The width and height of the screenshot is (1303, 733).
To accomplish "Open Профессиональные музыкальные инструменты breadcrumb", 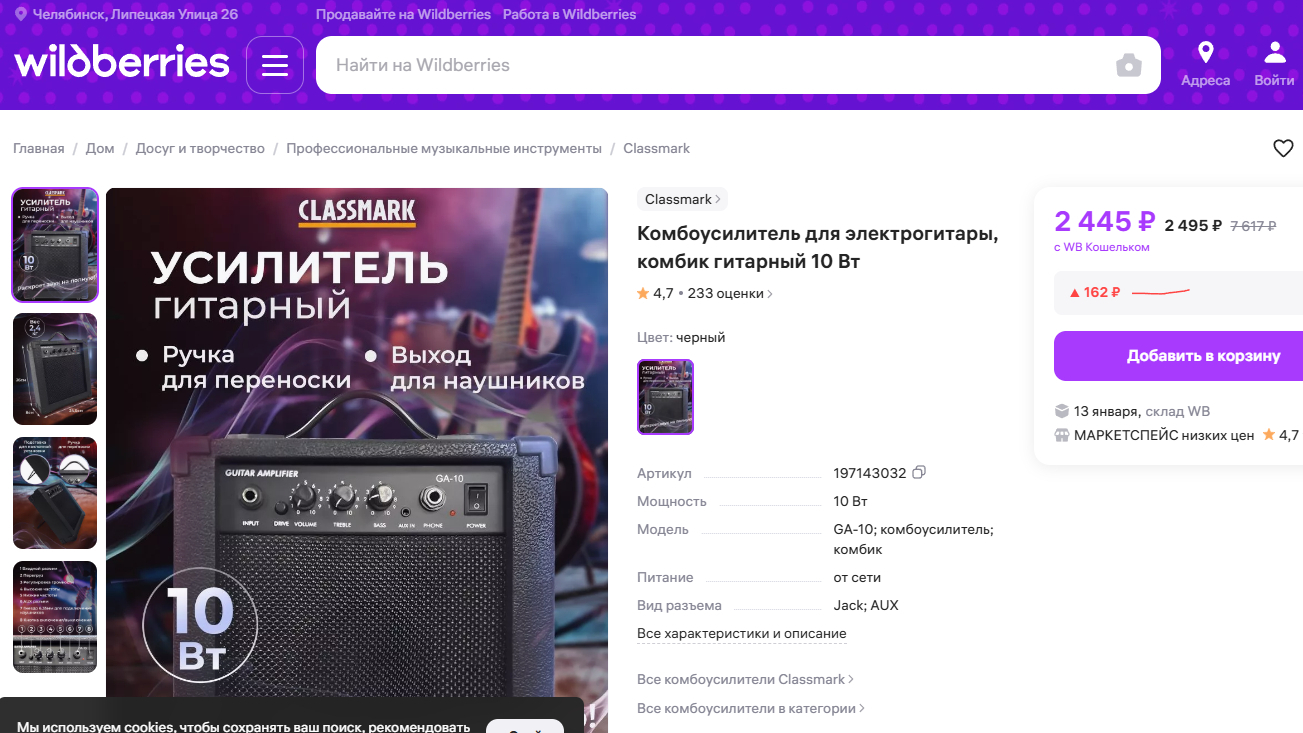I will pos(444,148).
